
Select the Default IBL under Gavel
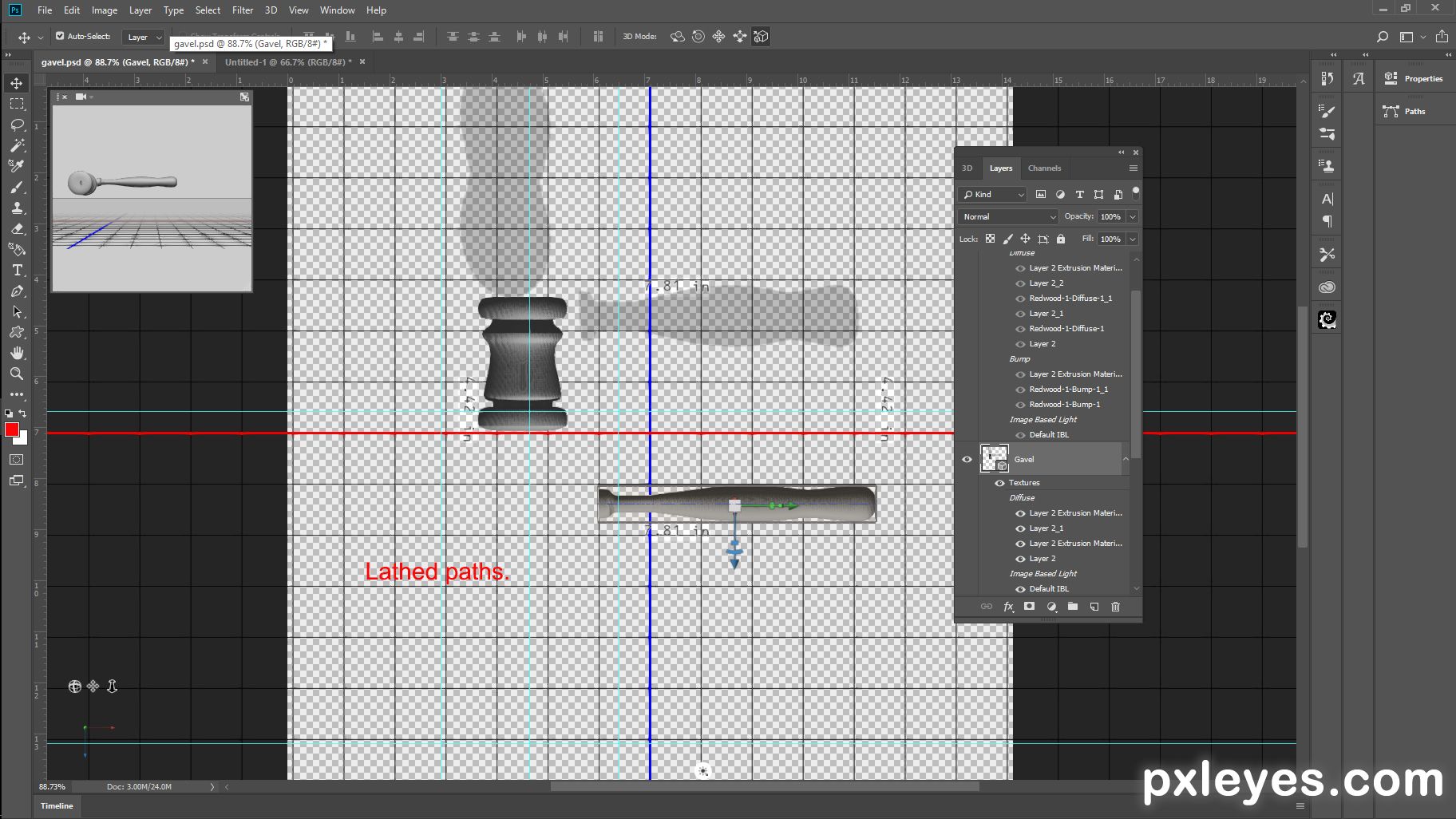click(1049, 589)
